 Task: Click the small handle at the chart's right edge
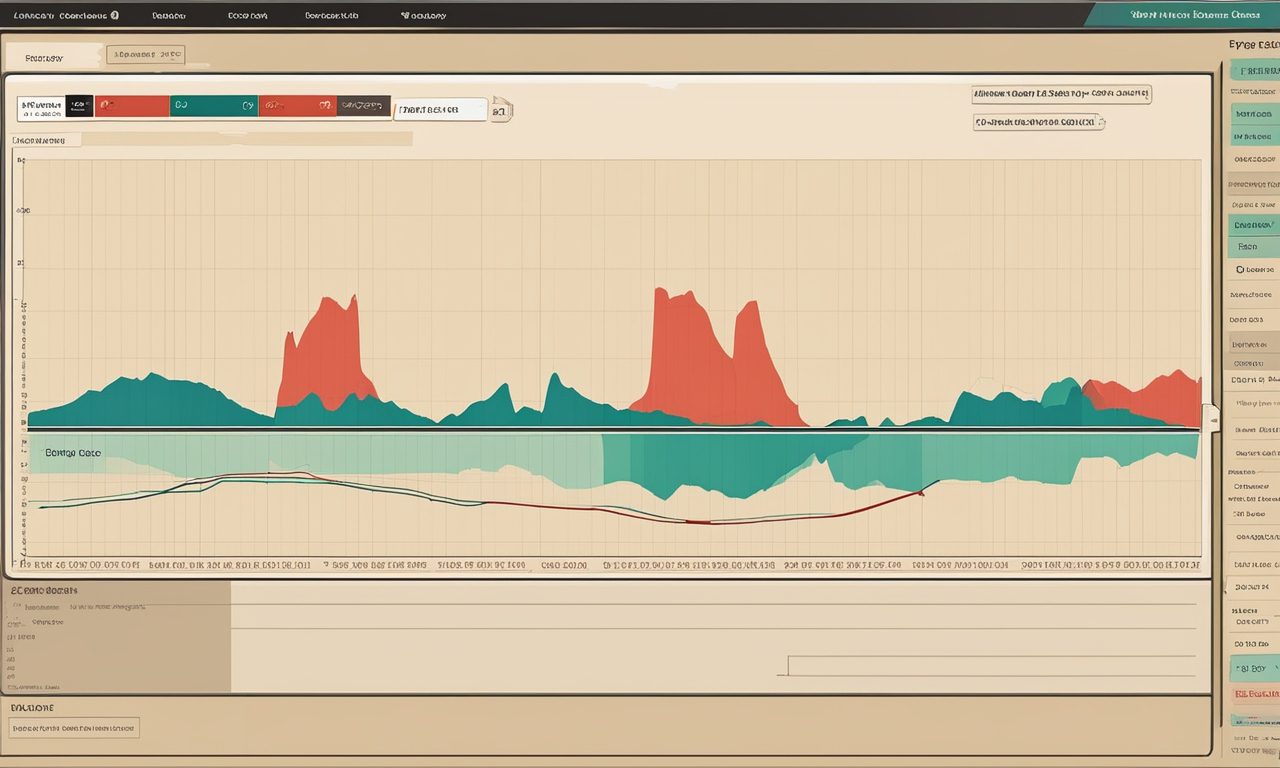[1211, 417]
